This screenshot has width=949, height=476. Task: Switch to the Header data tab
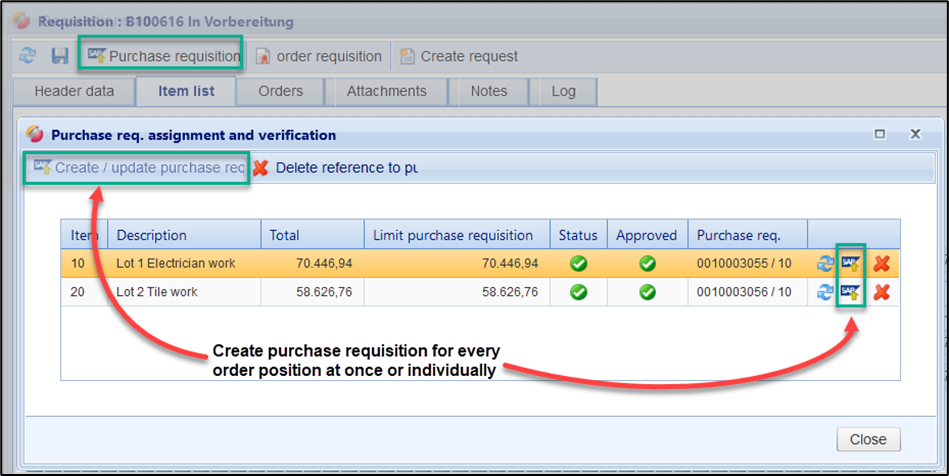pyautogui.click(x=74, y=91)
